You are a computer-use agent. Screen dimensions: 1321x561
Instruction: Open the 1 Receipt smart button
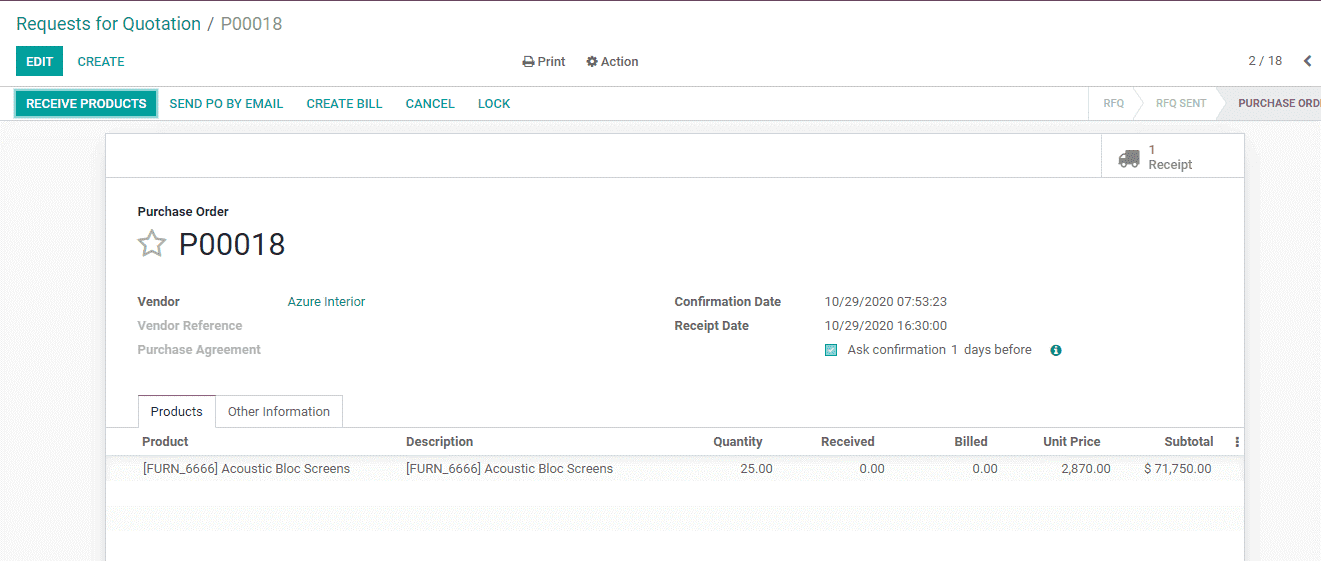[x=1173, y=157]
